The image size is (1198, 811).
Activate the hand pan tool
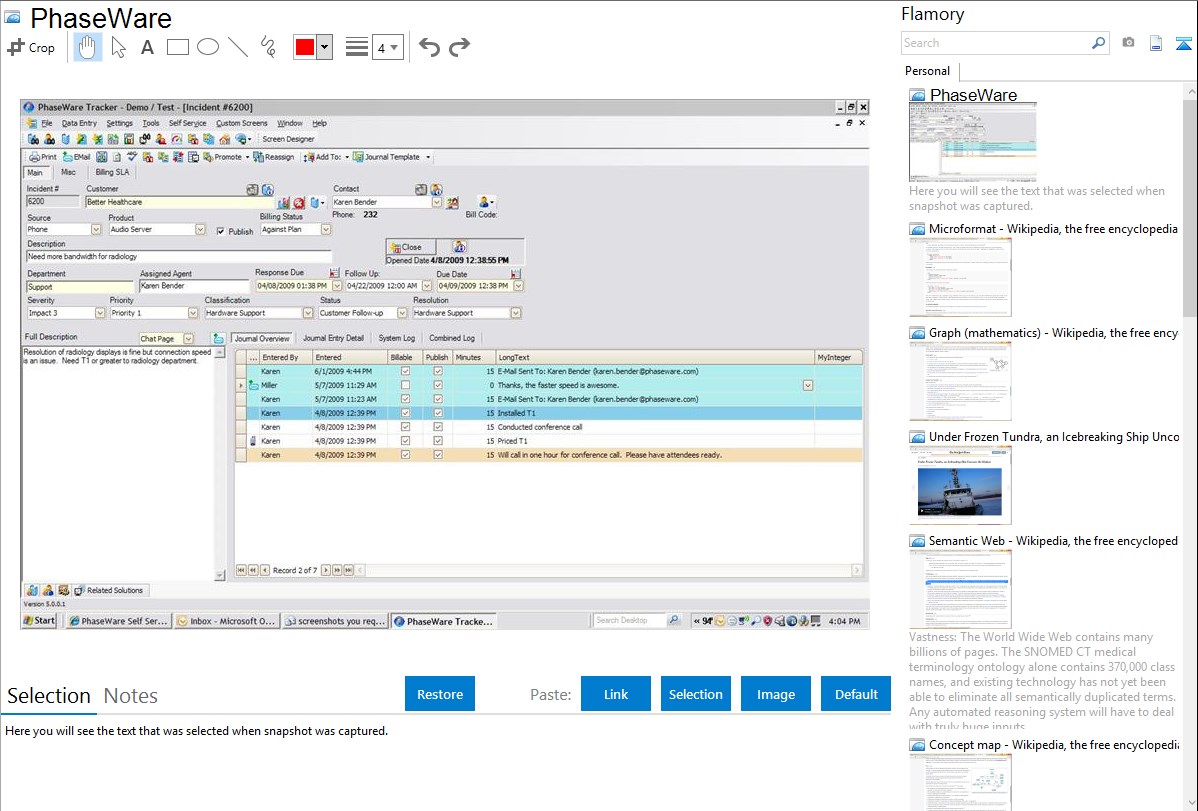(87, 47)
